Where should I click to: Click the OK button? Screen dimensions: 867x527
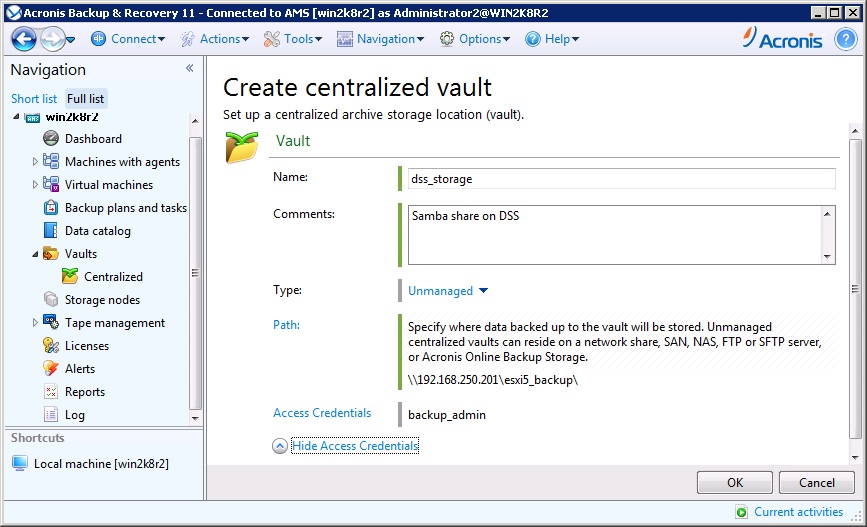pos(735,483)
